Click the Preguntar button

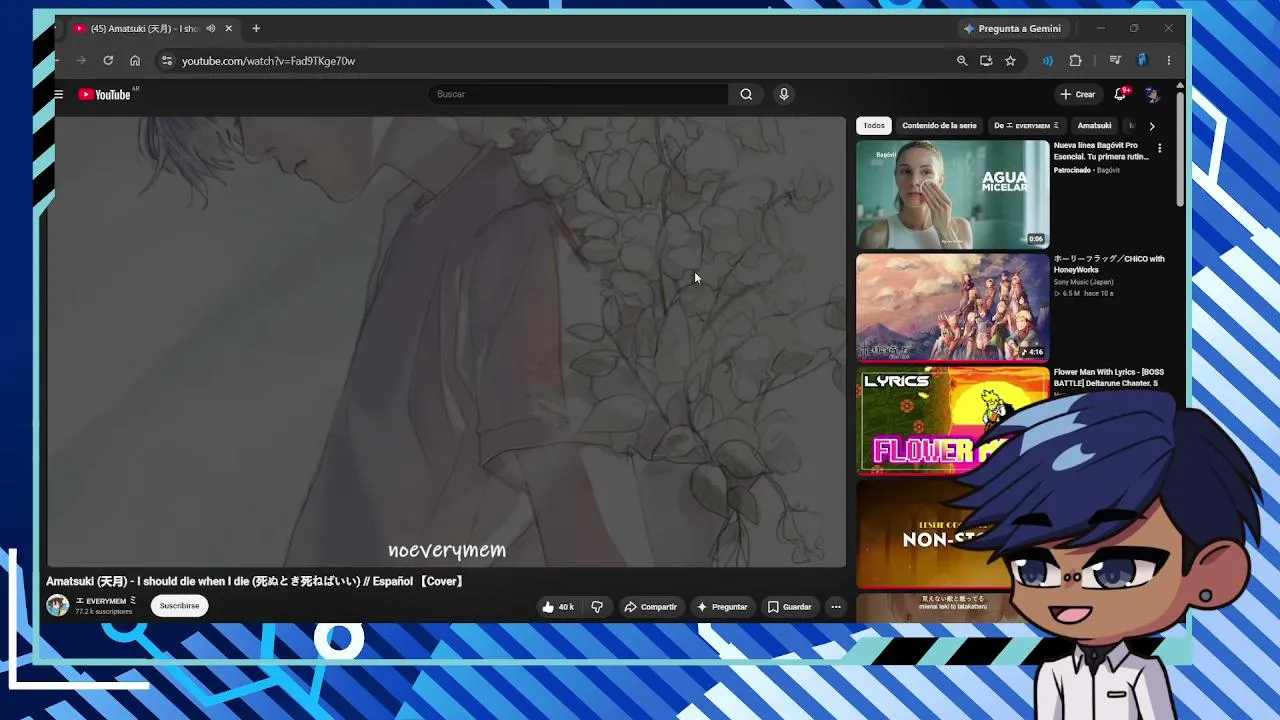(x=722, y=607)
